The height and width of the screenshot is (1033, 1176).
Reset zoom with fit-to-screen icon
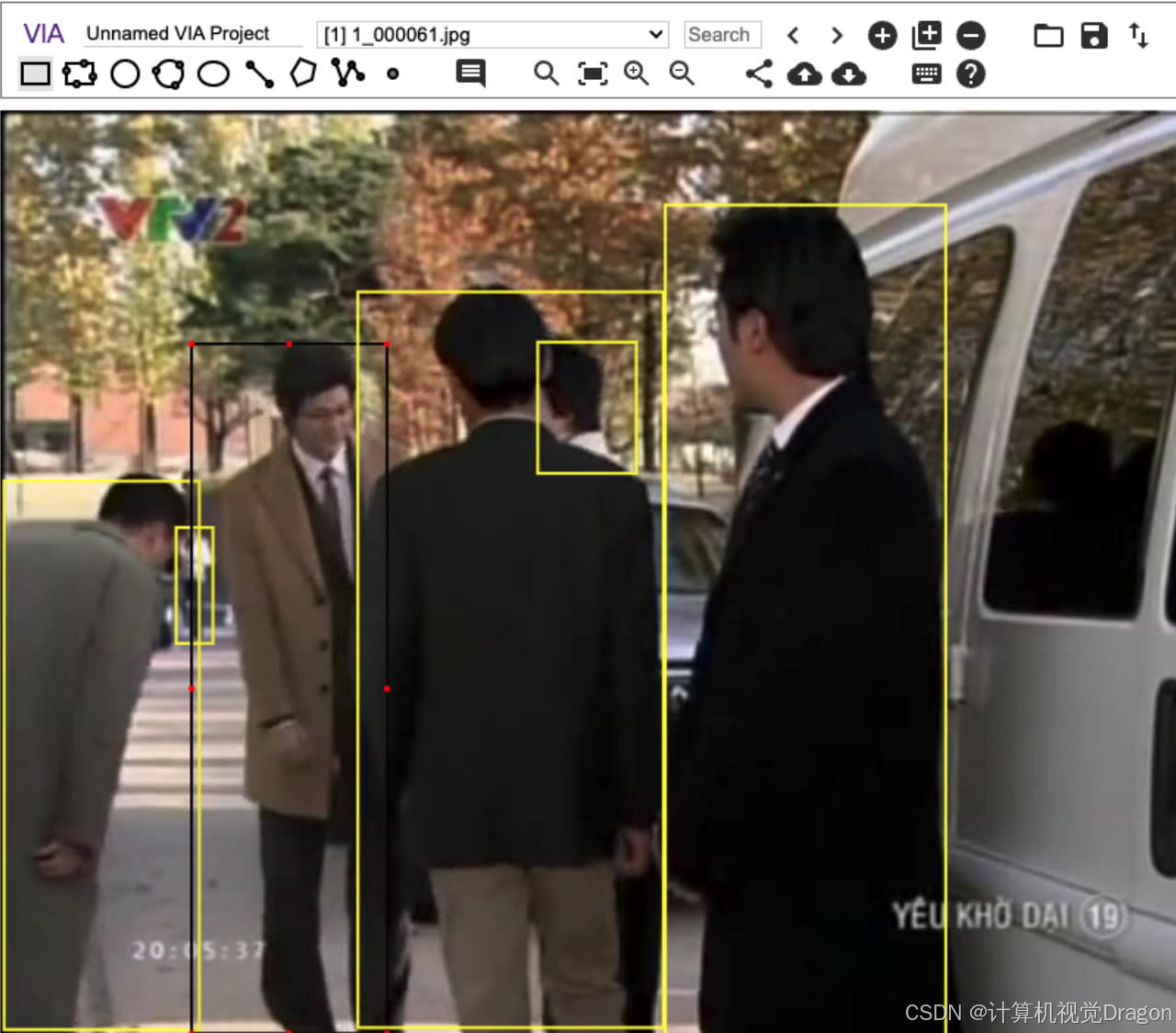(593, 74)
